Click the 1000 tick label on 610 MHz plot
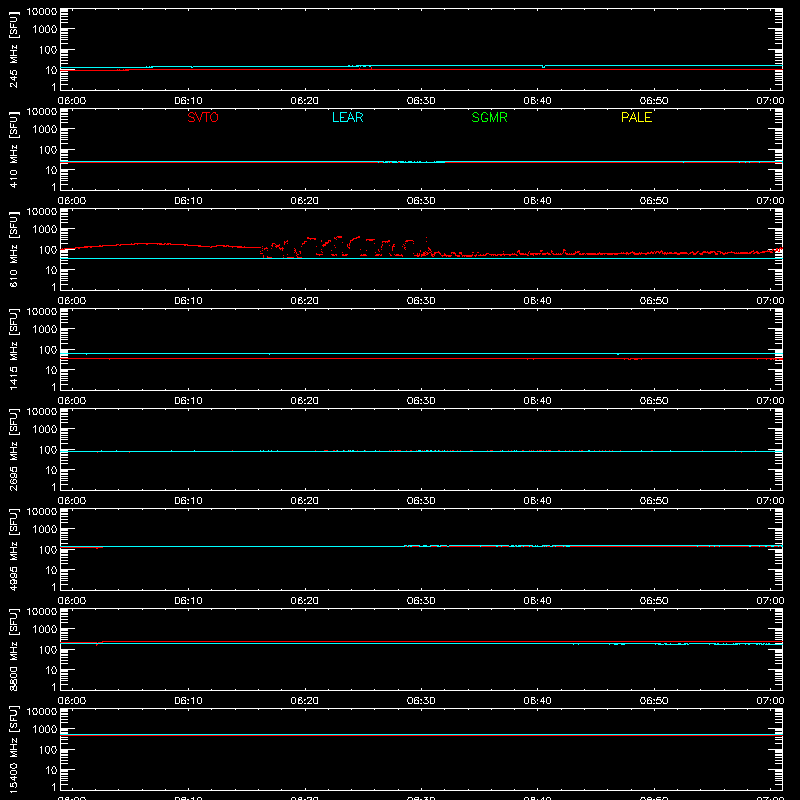Viewport: 800px width, 800px height. point(45,230)
